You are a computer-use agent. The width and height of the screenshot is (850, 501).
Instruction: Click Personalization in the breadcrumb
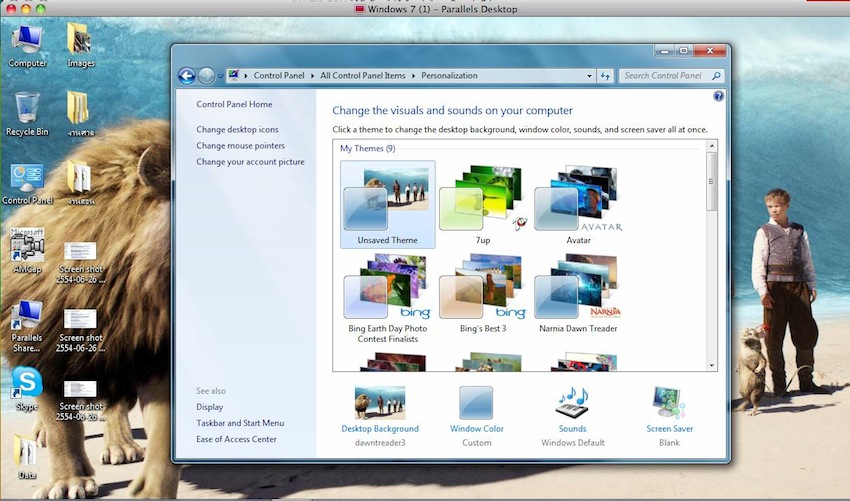449,76
